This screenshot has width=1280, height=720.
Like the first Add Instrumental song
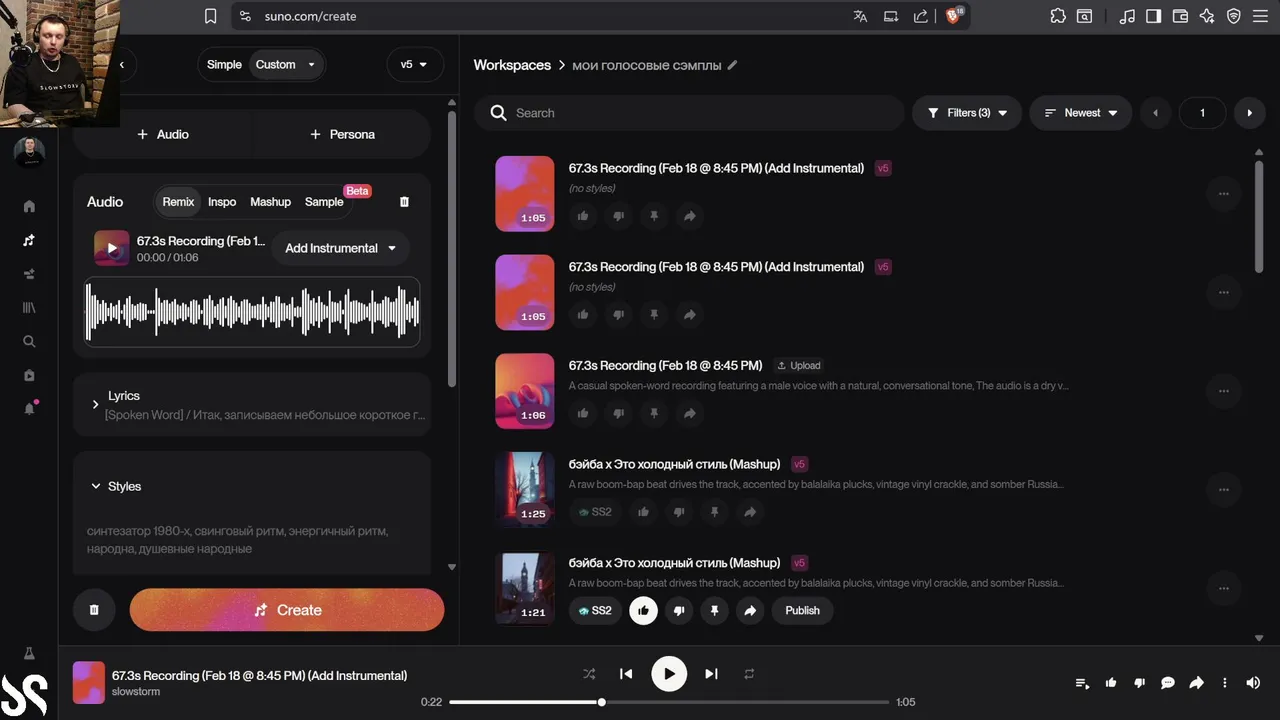583,216
